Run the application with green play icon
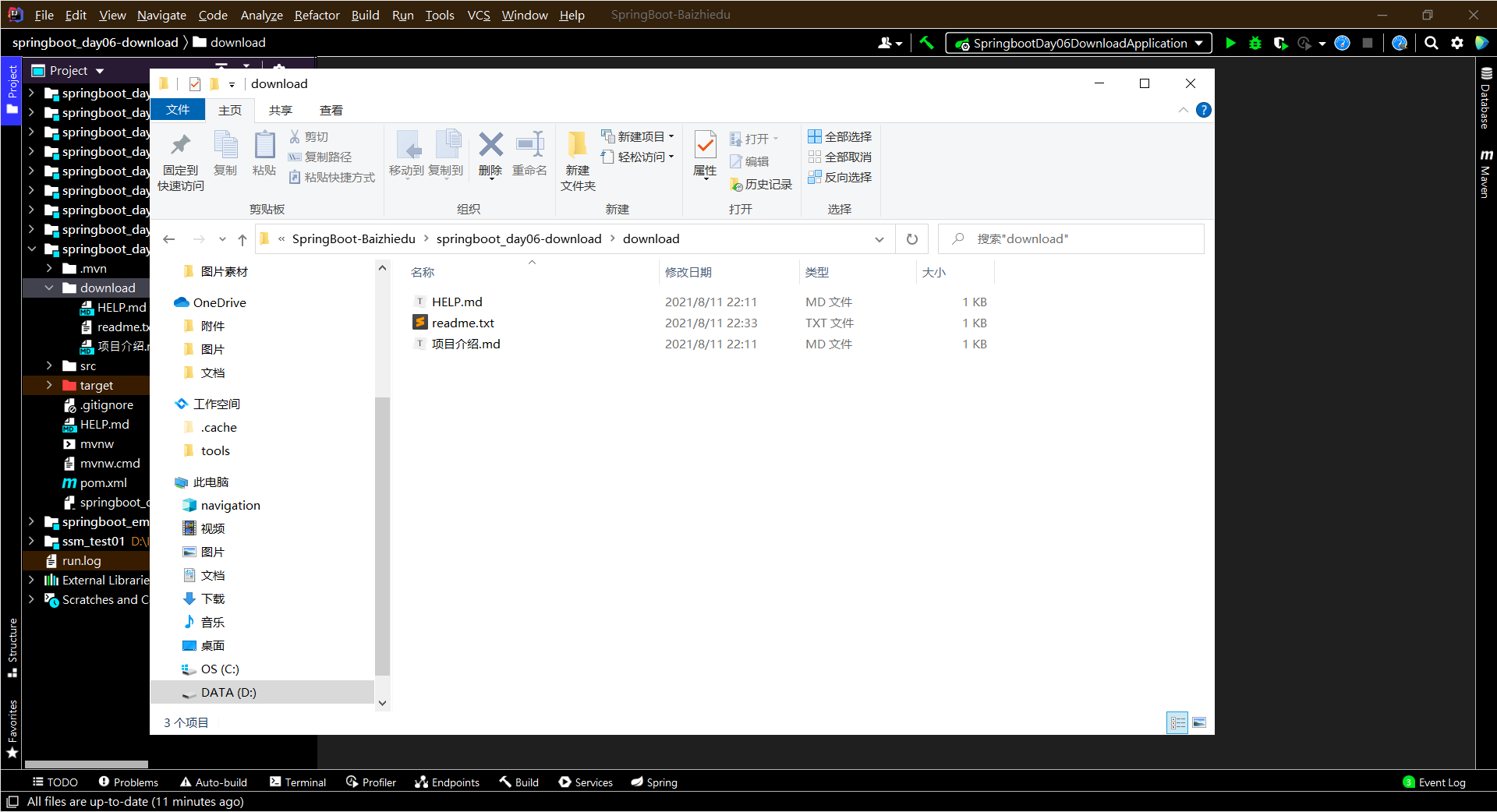Screen dimensions: 1497x812 pyautogui.click(x=1230, y=43)
